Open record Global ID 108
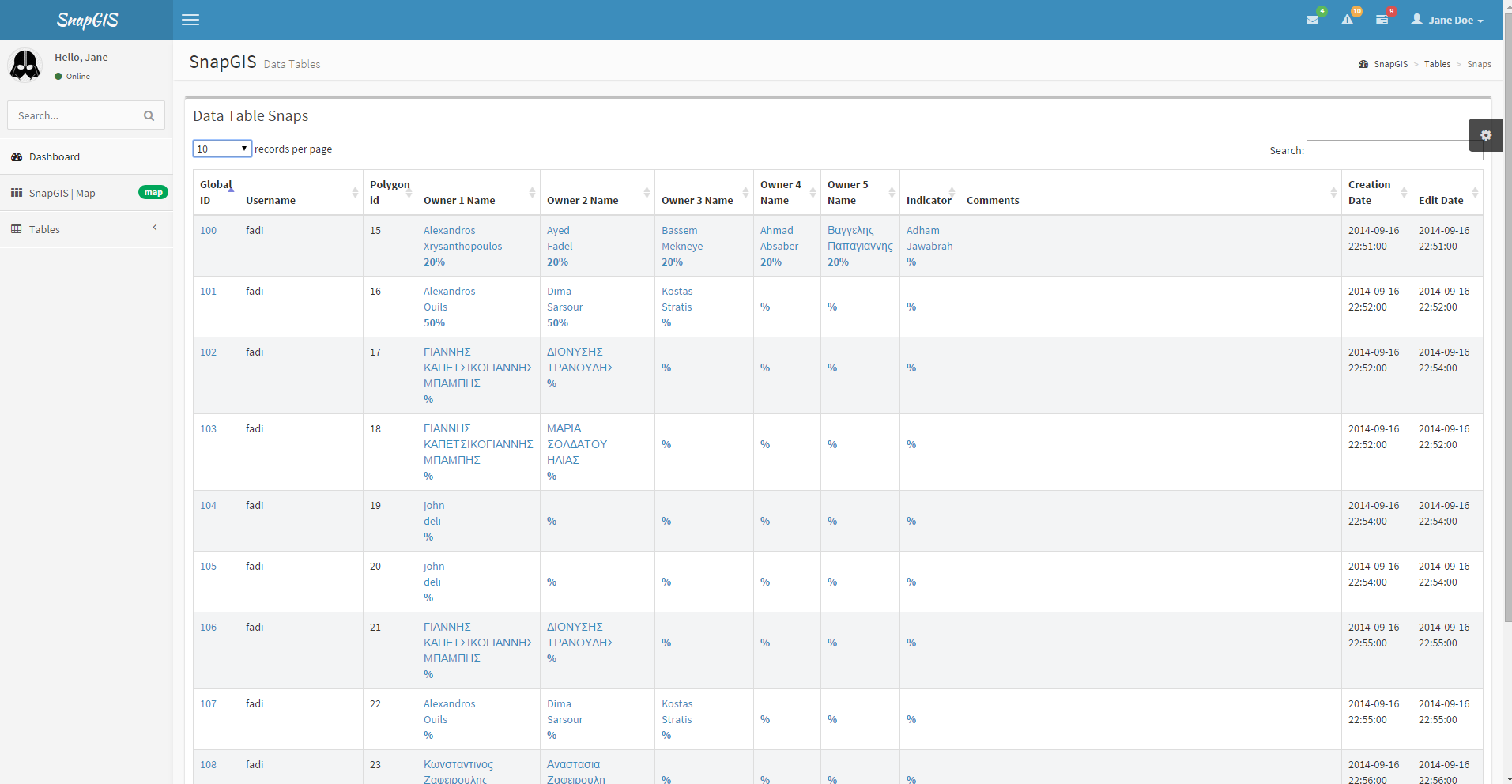1512x784 pixels. (x=208, y=764)
